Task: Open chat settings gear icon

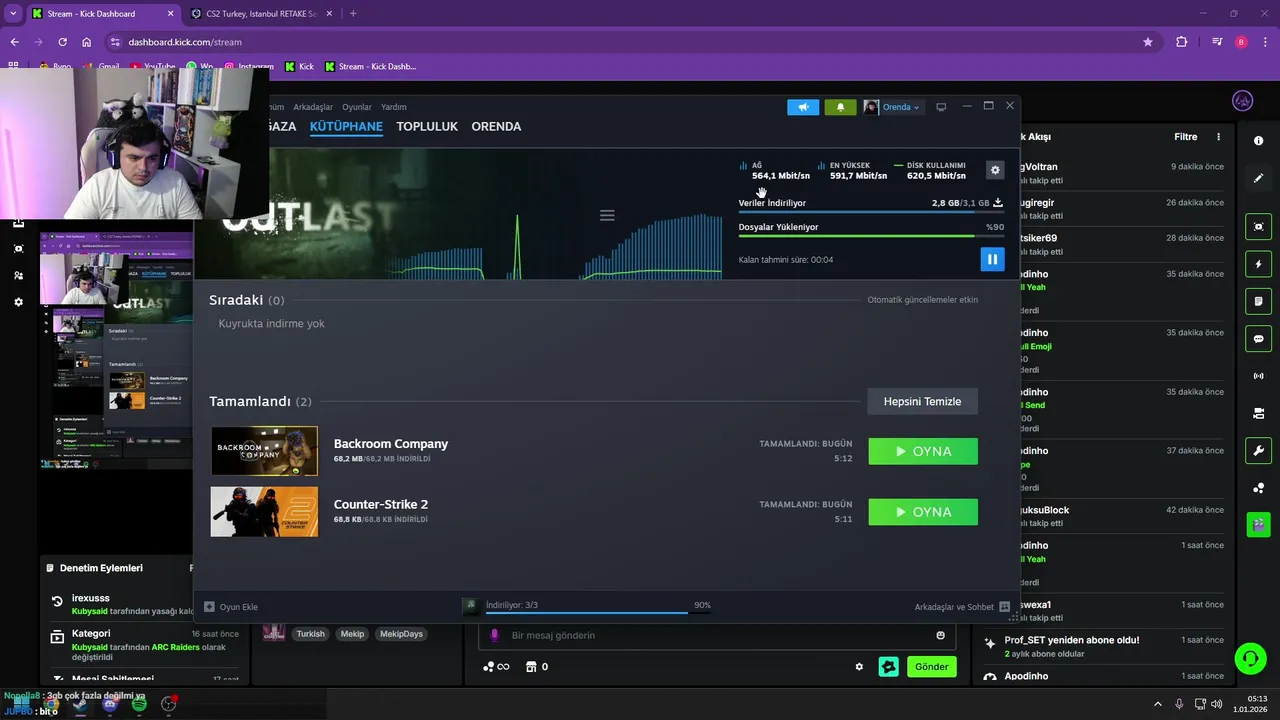Action: (859, 667)
